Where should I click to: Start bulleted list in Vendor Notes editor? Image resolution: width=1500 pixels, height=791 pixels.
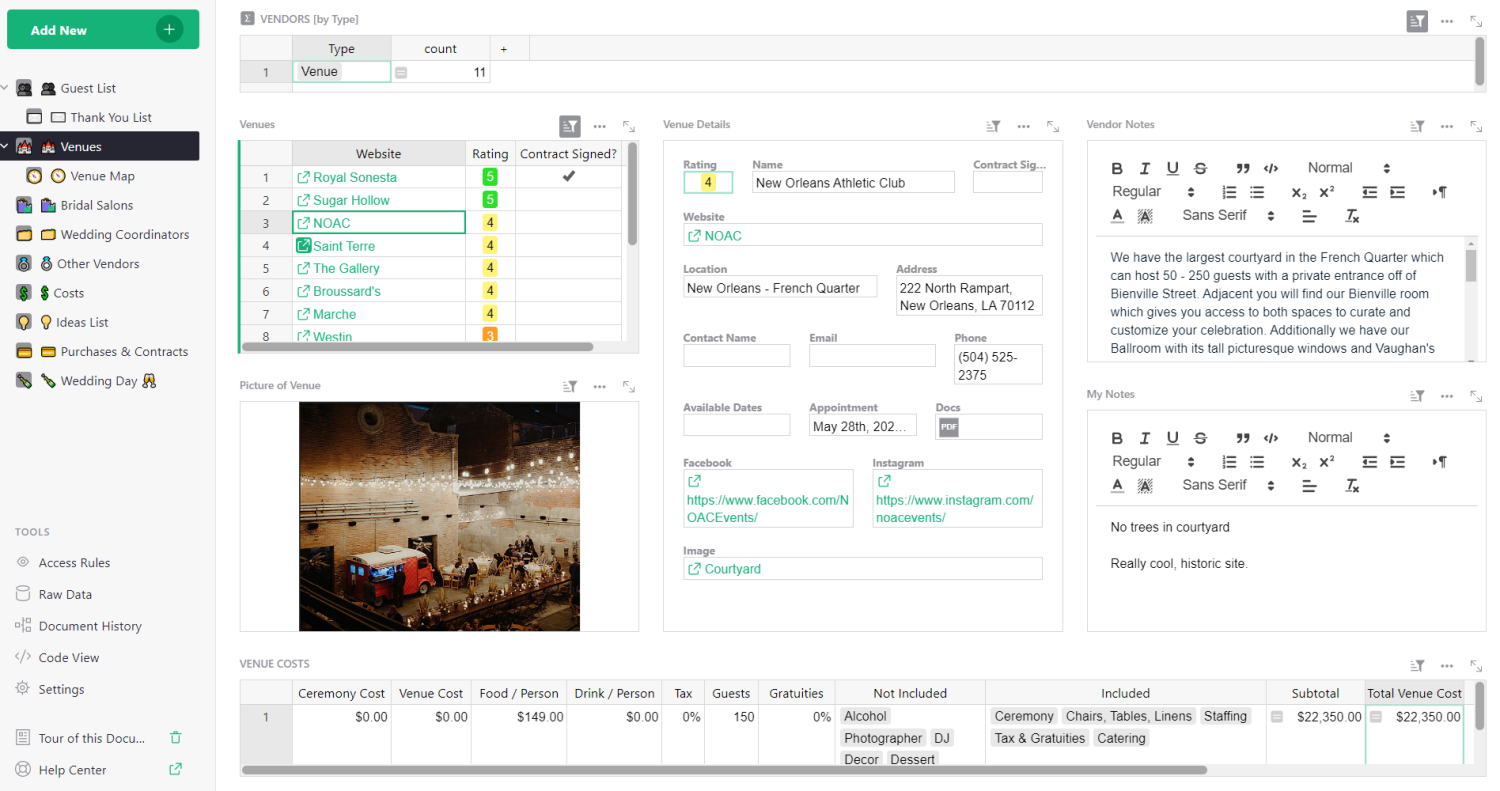click(1258, 192)
